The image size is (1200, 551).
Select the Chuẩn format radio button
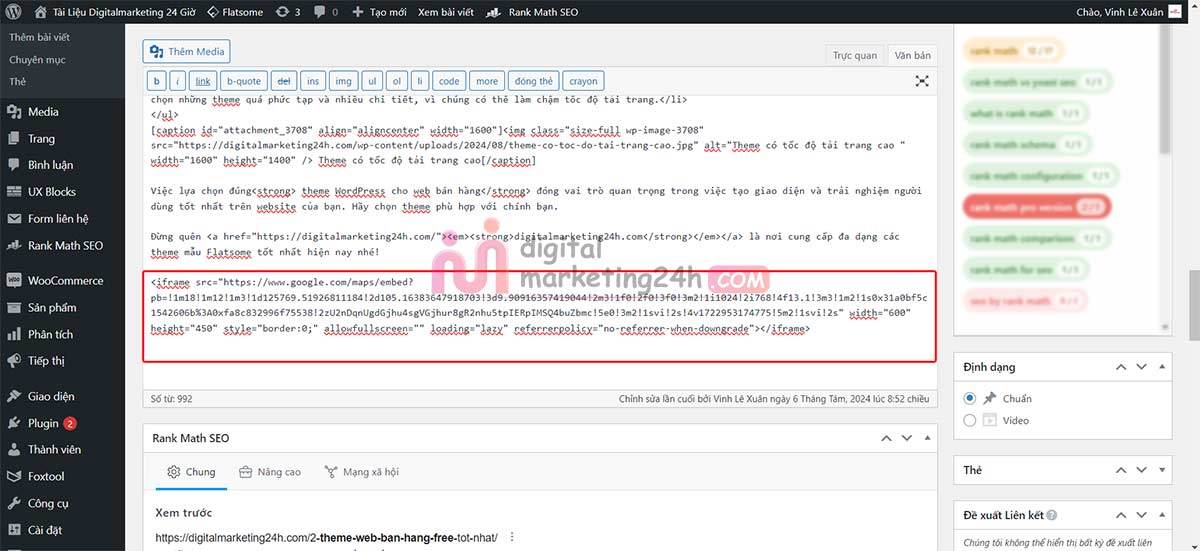[x=969, y=398]
